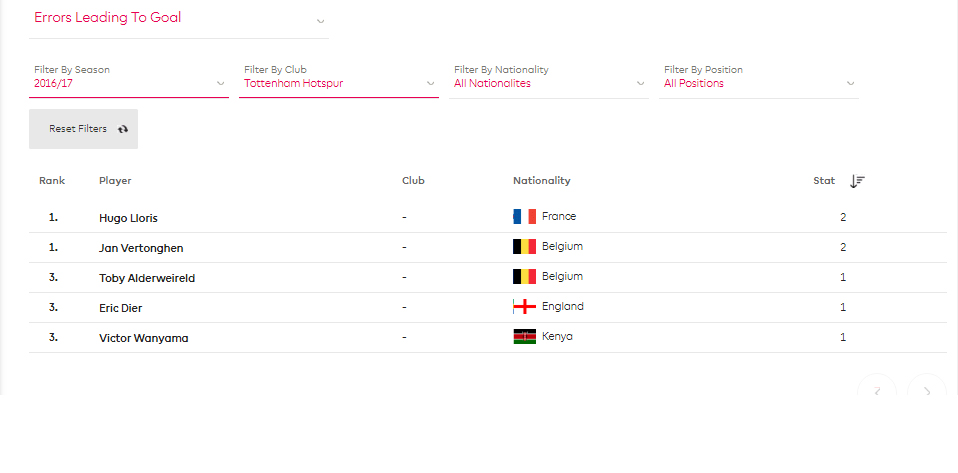
Task: Click the France flag icon
Action: click(x=524, y=216)
